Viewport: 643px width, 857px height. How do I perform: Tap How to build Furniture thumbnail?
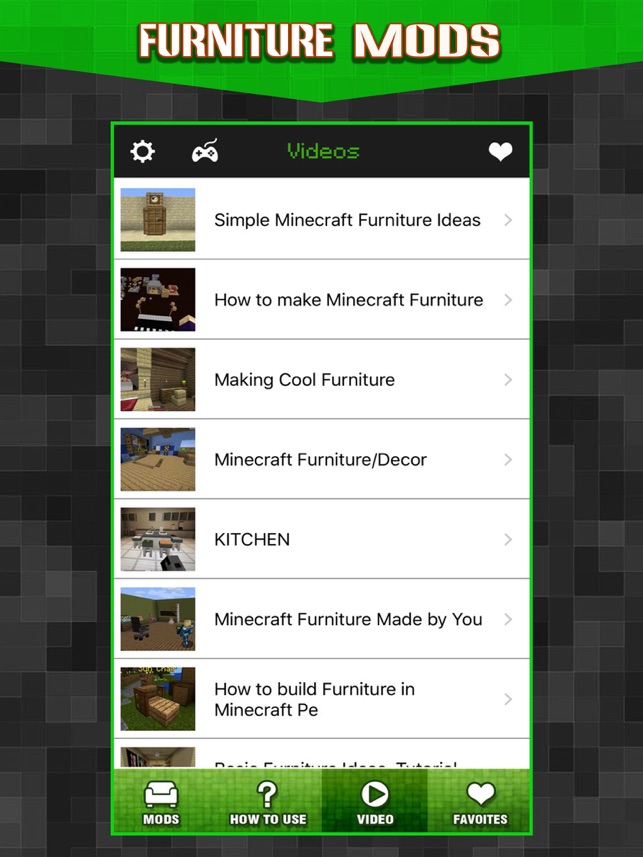coord(157,698)
